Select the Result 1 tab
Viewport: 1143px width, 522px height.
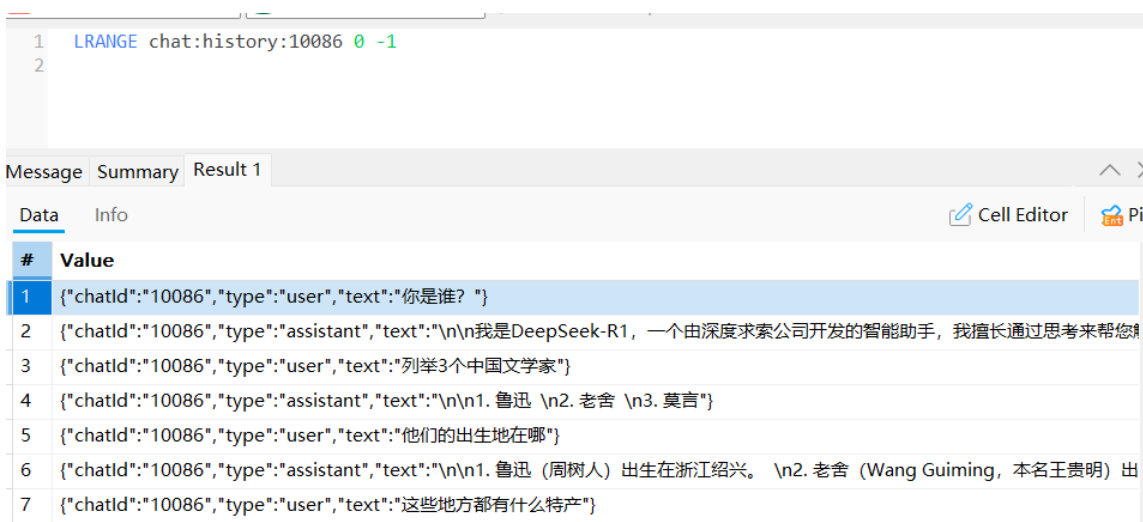227,170
